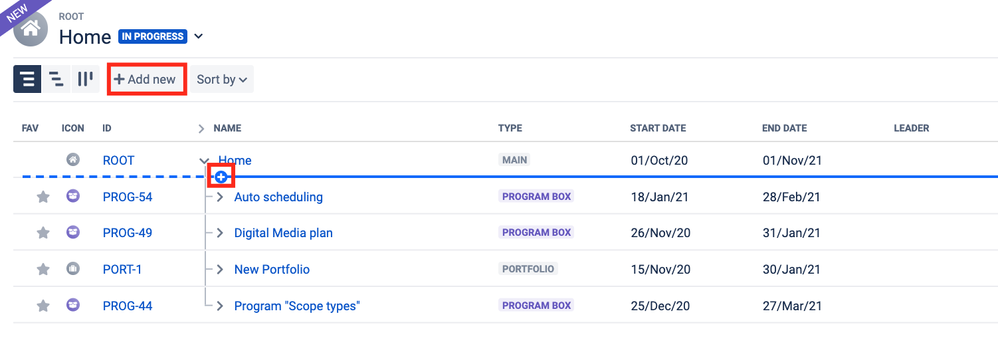Open the PROG-44 ID link
This screenshot has height=364, width=998.
click(127, 306)
